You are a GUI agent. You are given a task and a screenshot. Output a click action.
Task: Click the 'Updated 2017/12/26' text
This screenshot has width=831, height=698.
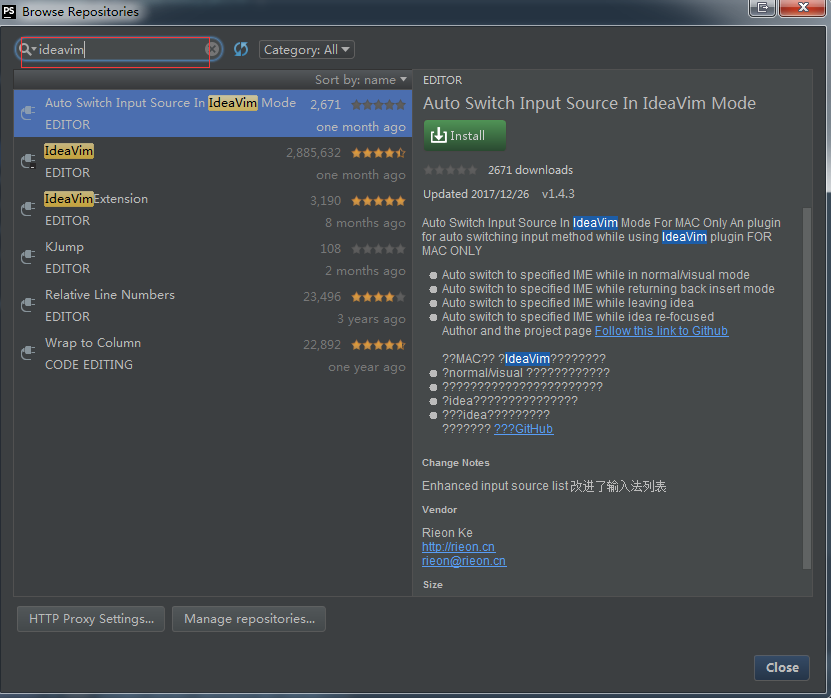coord(476,194)
